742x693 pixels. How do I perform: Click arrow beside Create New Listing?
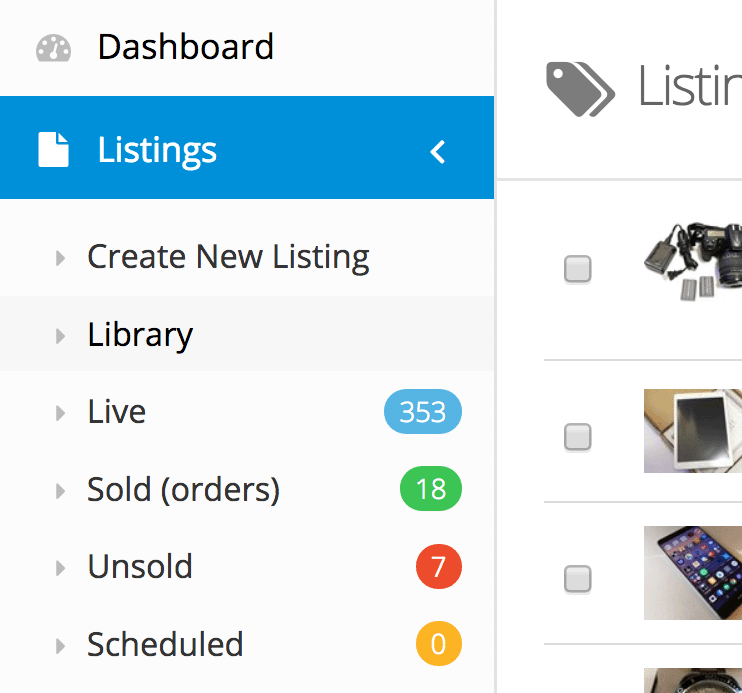click(x=61, y=258)
